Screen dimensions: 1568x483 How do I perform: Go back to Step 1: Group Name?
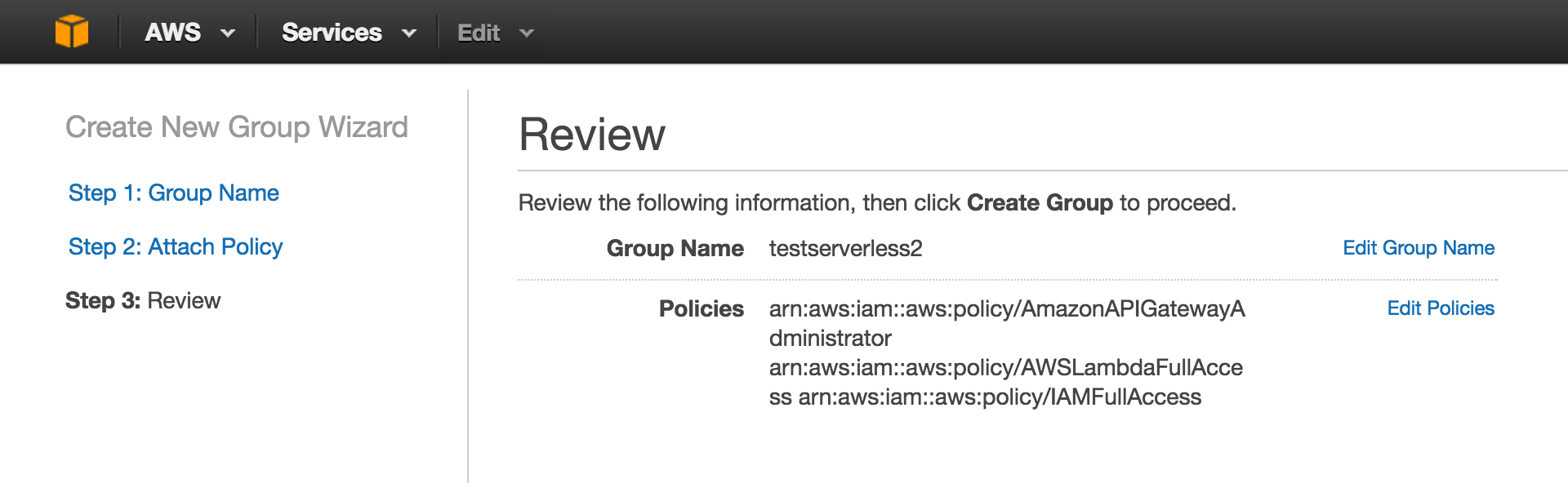pyautogui.click(x=174, y=193)
